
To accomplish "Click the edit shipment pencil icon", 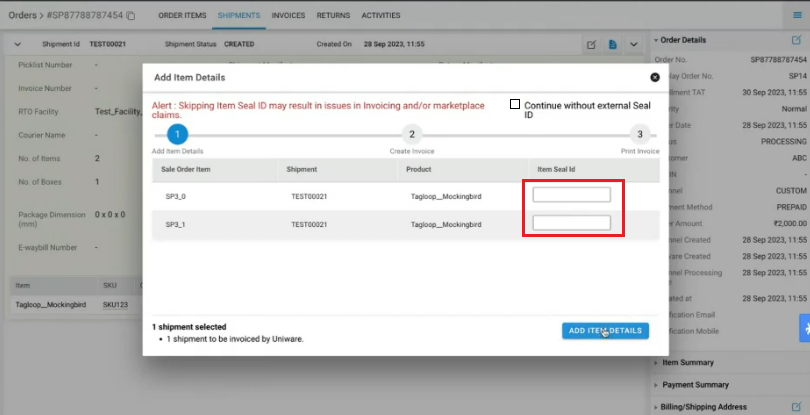I will (591, 44).
